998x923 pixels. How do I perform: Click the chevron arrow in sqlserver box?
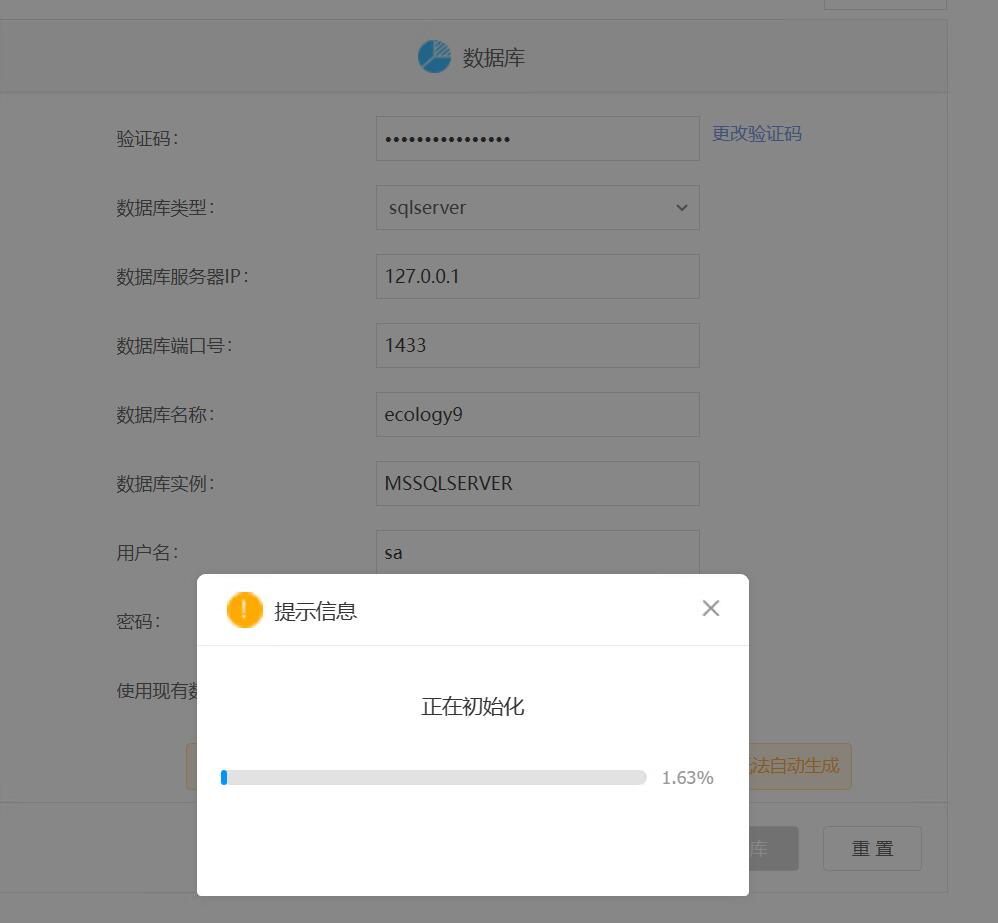pyautogui.click(x=682, y=208)
